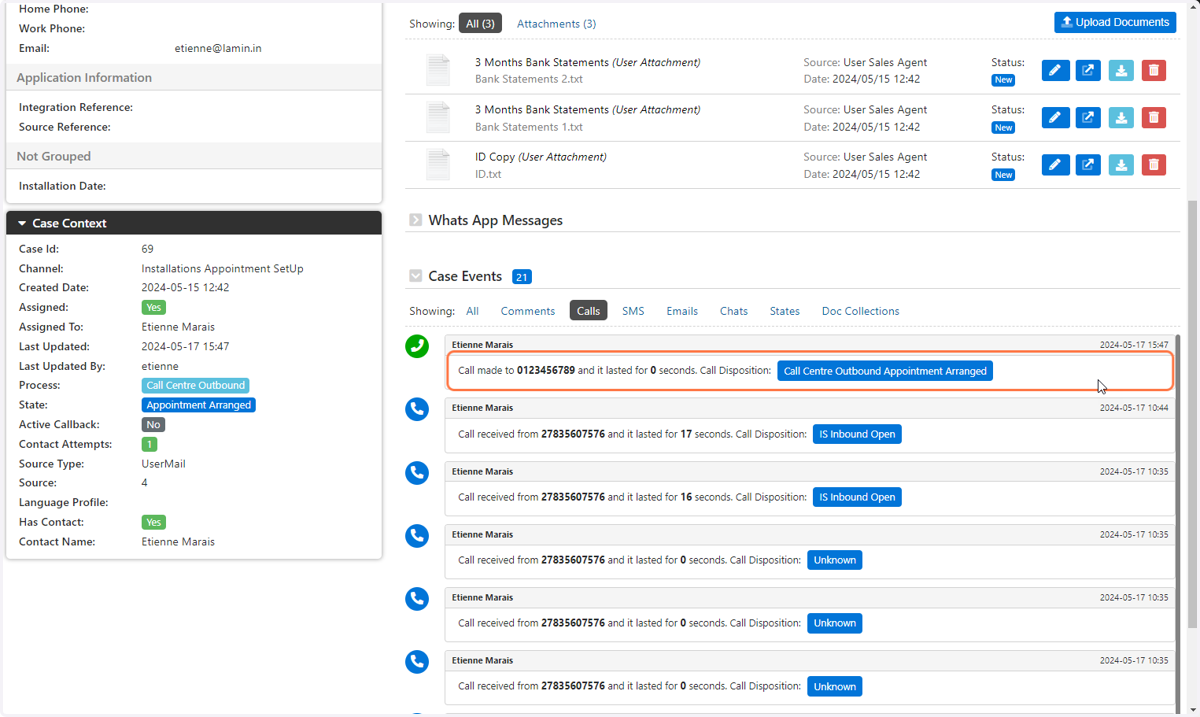
Task: Click the Not Grouped section header
Action: (x=194, y=157)
